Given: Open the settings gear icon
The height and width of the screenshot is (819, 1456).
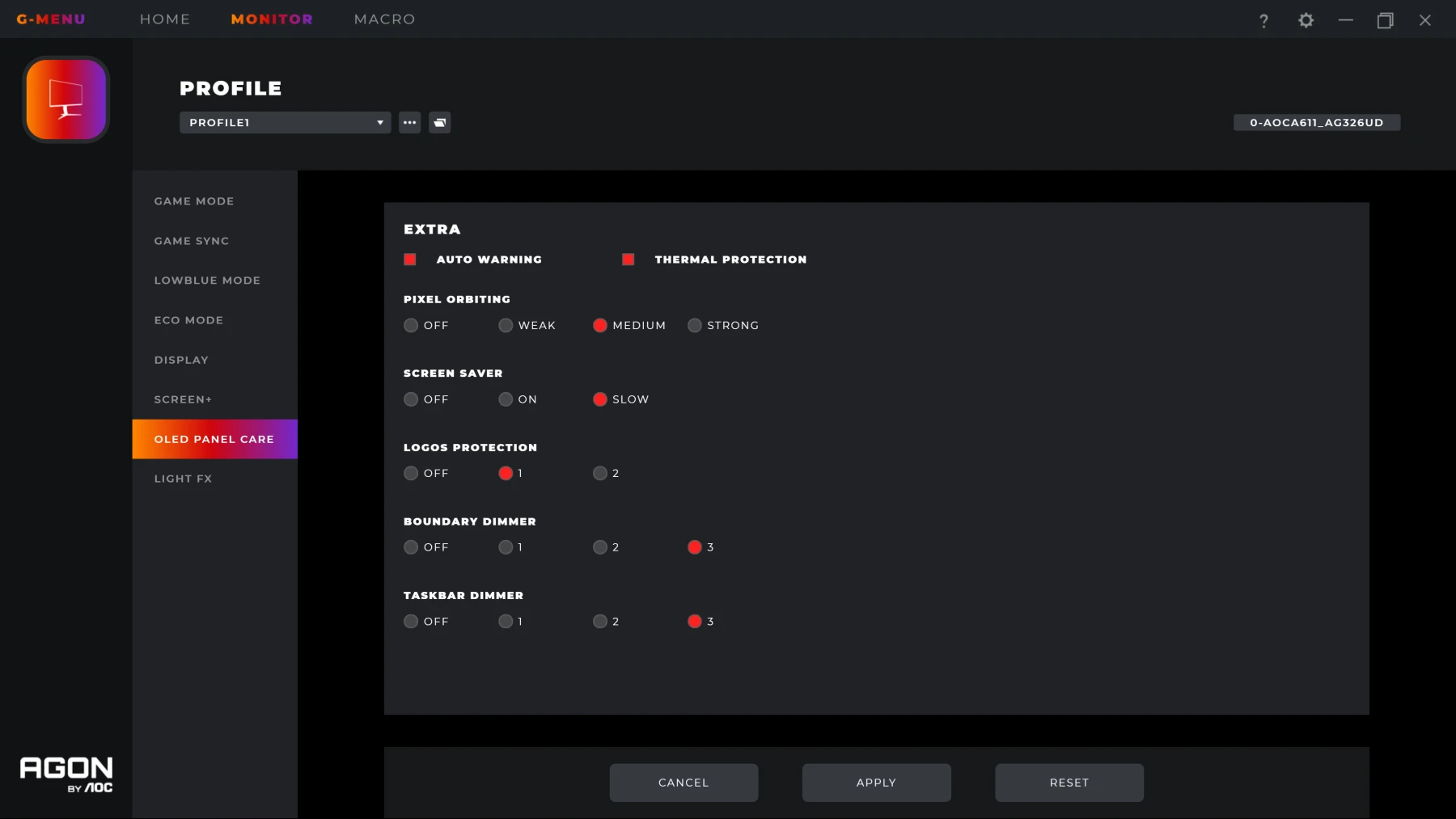Looking at the screenshot, I should click(1306, 19).
